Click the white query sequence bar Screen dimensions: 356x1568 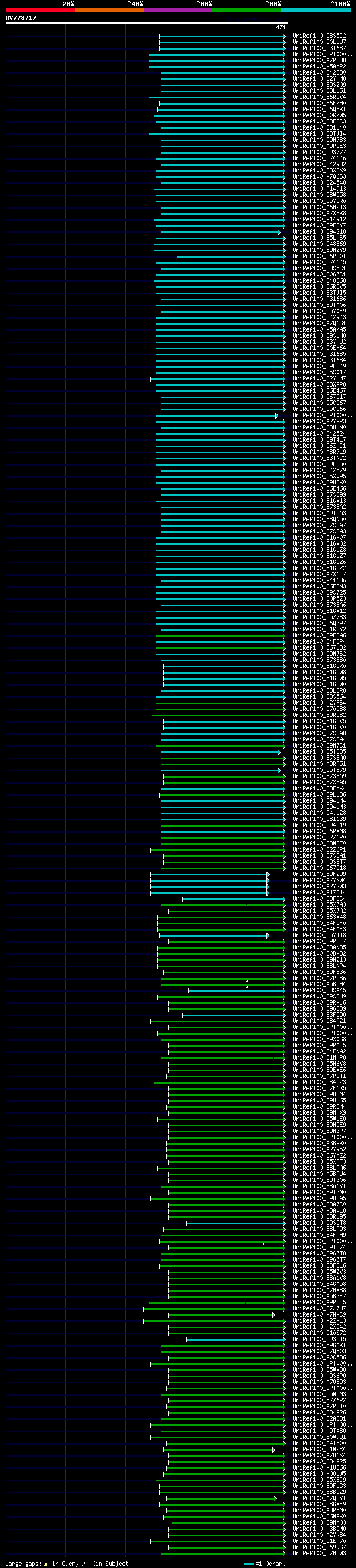pyautogui.click(x=147, y=23)
